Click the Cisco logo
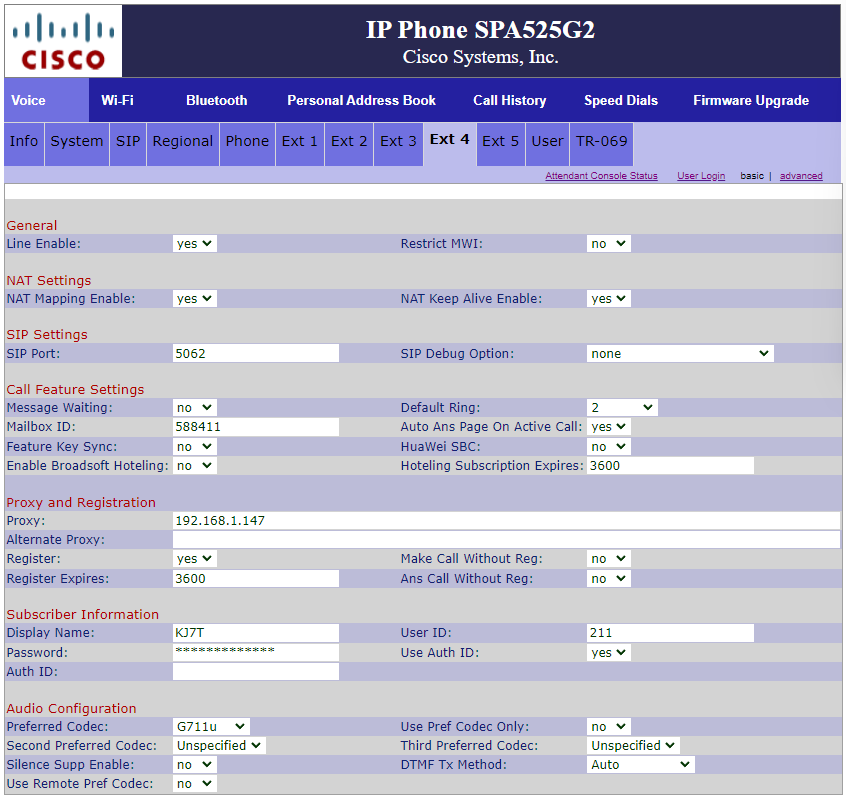This screenshot has width=846, height=799. pos(62,41)
